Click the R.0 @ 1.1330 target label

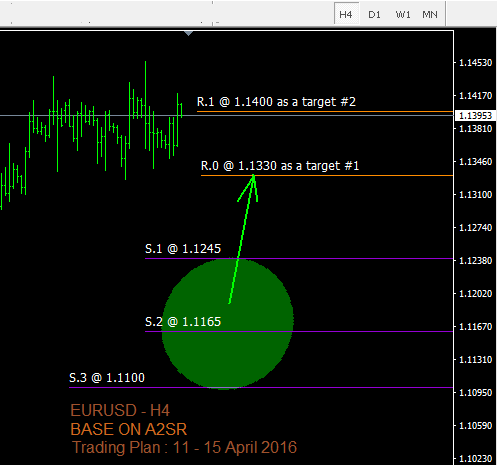(280, 166)
